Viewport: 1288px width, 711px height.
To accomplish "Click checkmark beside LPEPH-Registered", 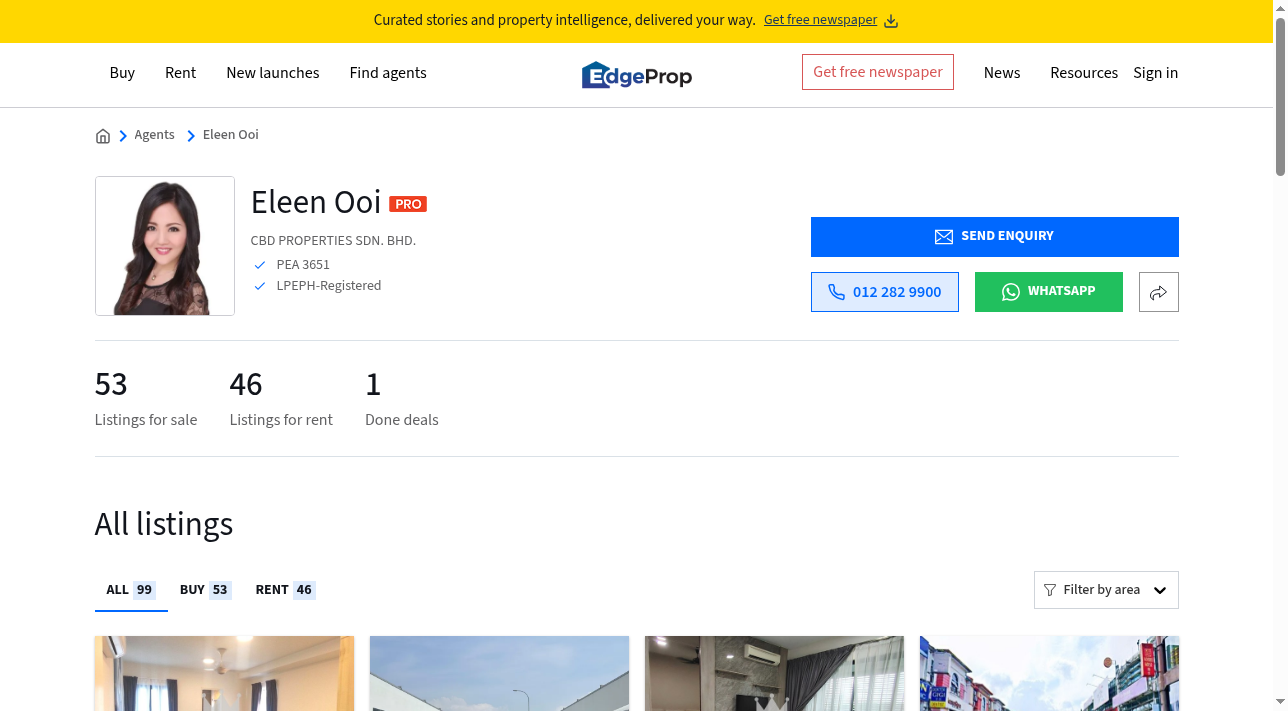I will (260, 286).
